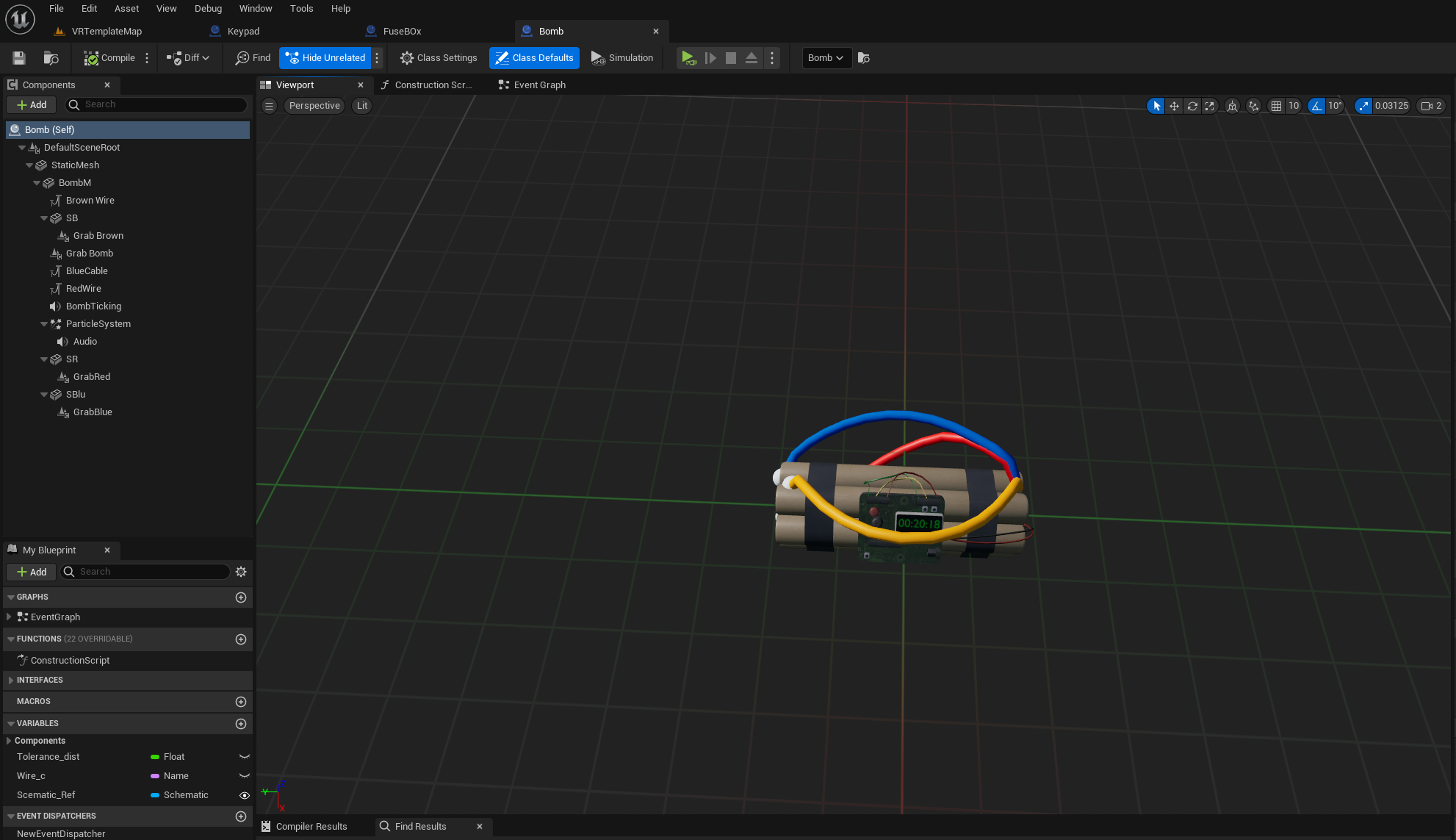Add a new function with the plus icon
Image resolution: width=1456 pixels, height=840 pixels.
coord(240,639)
